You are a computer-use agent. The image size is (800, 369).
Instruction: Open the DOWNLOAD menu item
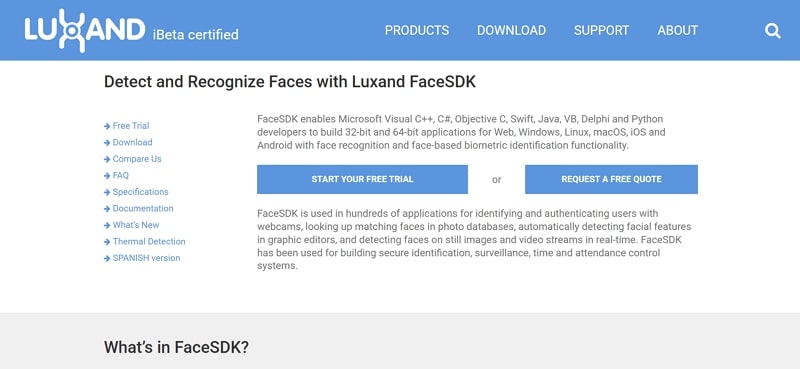coord(511,31)
